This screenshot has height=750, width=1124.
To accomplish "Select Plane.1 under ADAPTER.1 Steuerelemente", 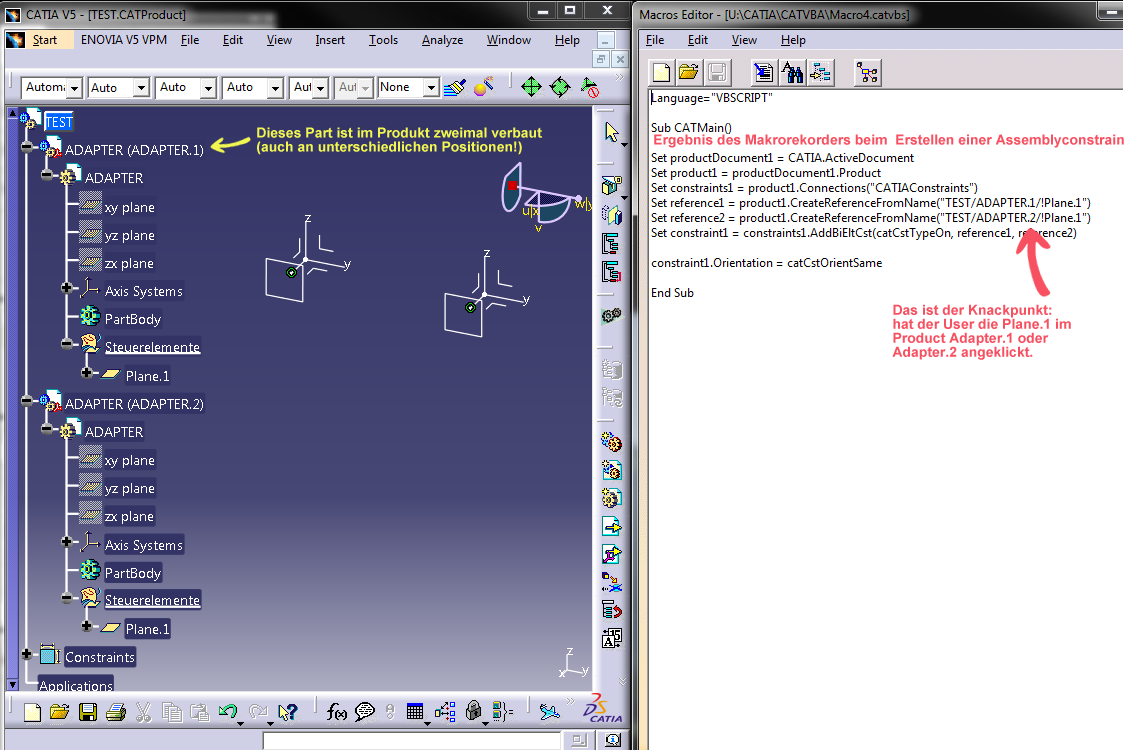I will click(x=147, y=376).
